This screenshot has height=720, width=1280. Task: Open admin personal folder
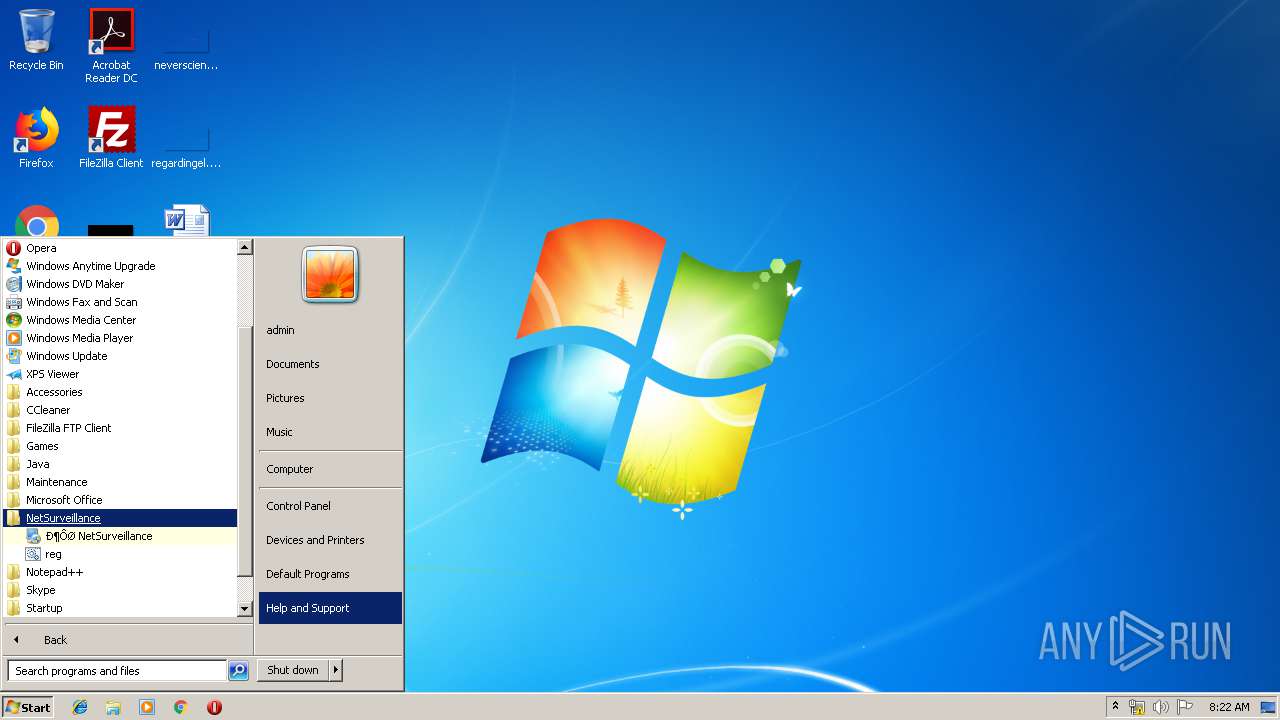(x=330, y=330)
